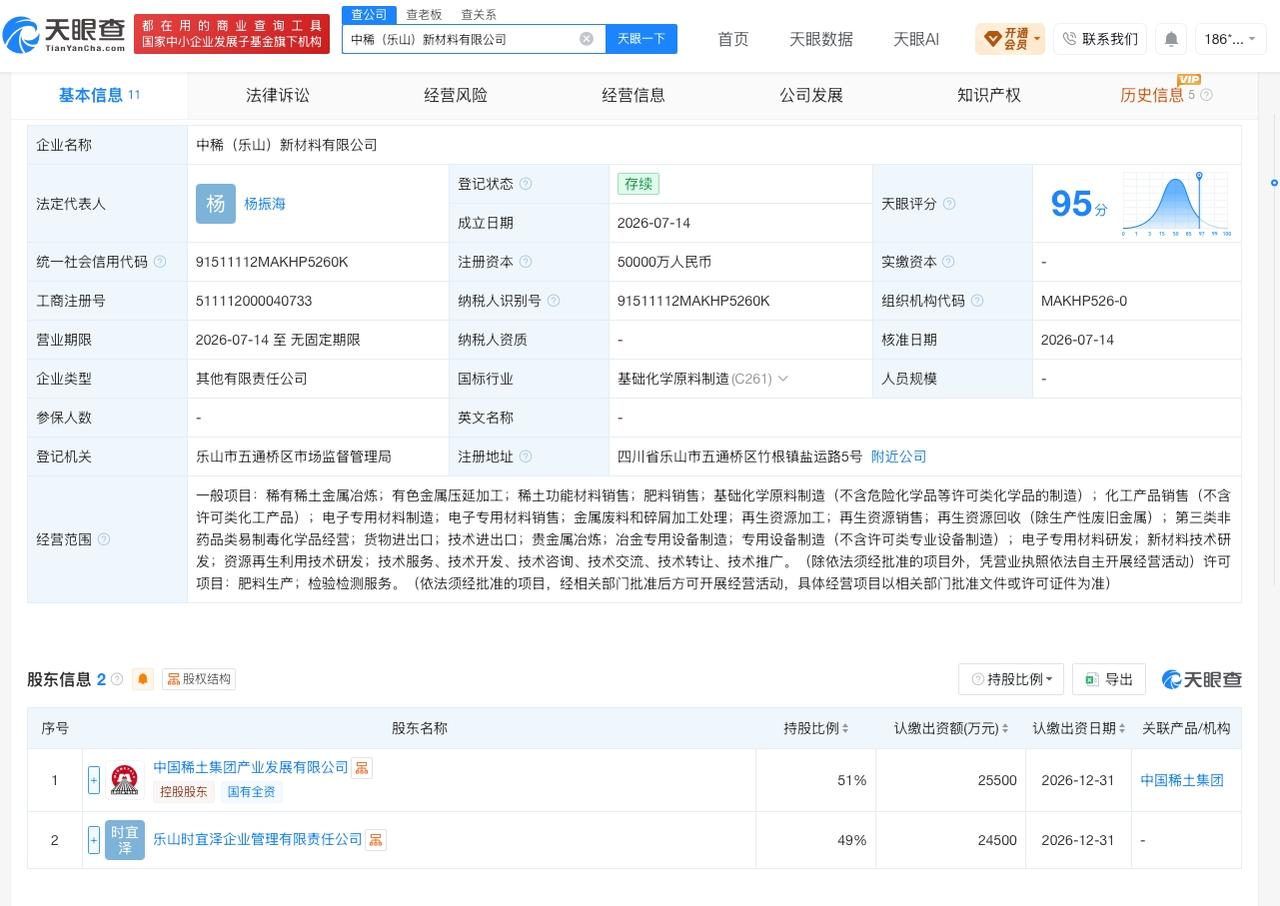Open equity chart icon after 中国稀土集团产业发展有限公司
The width and height of the screenshot is (1280, 906).
click(362, 768)
